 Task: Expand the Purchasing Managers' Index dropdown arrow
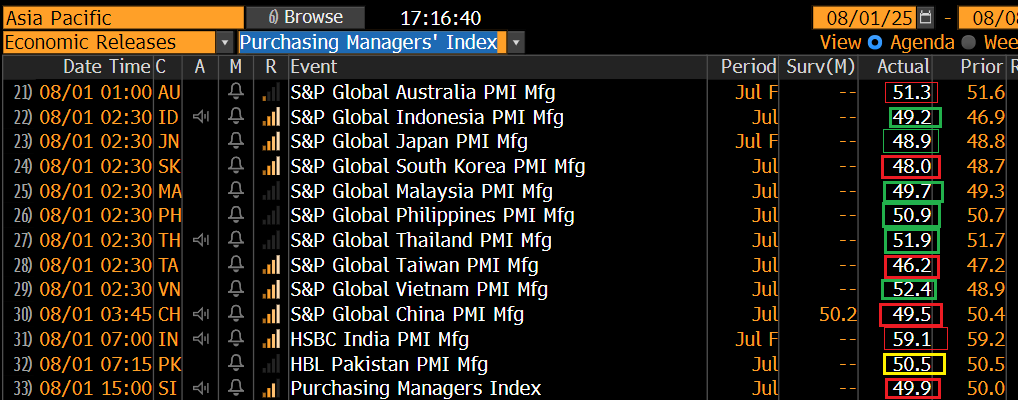coord(515,43)
